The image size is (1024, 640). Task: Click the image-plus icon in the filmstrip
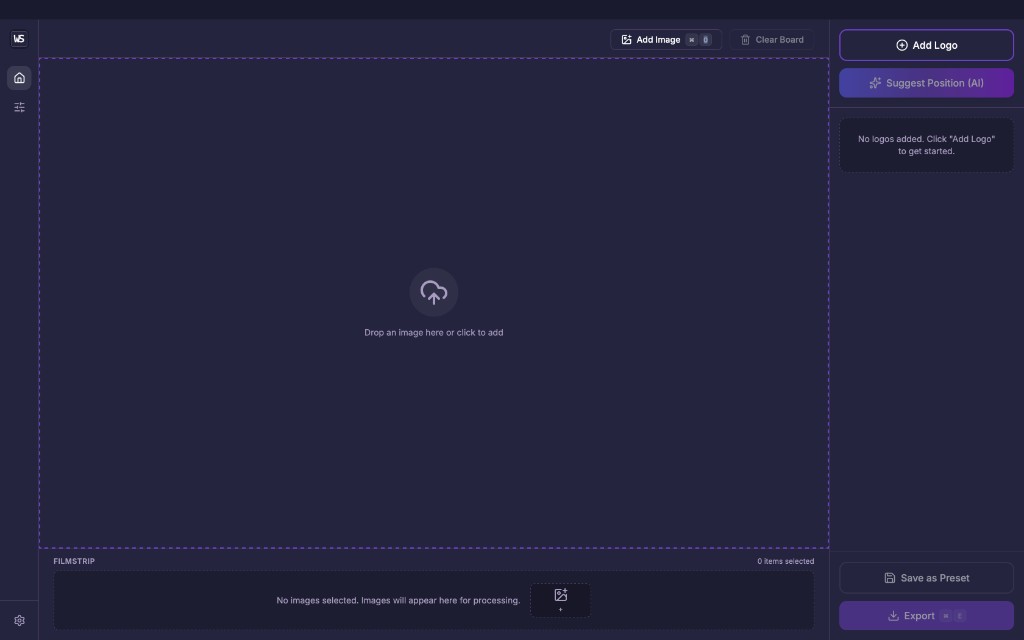560,594
